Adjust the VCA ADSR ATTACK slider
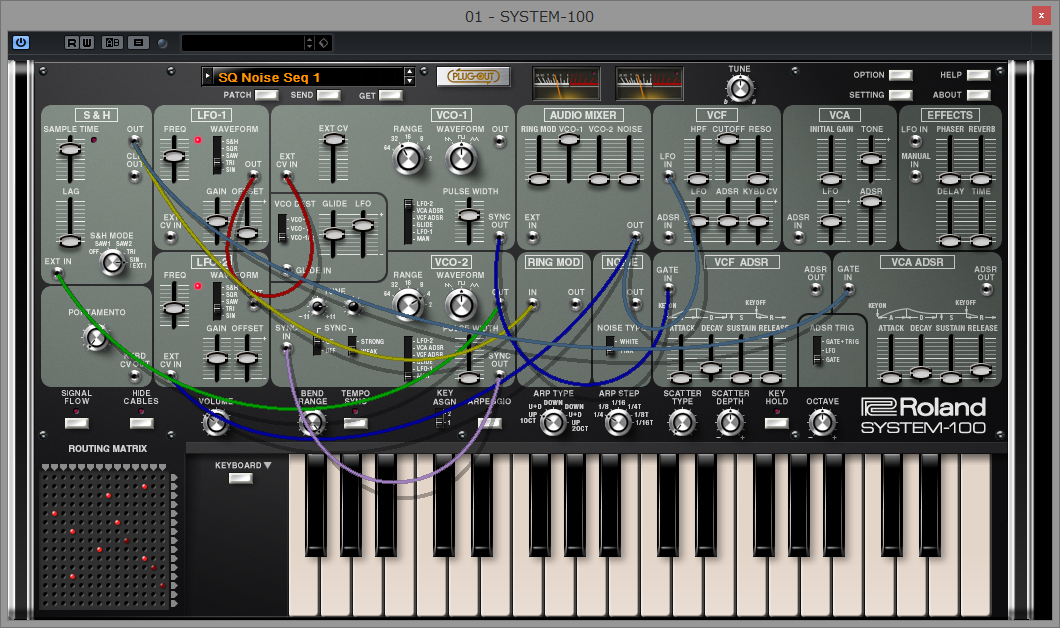This screenshot has height=628, width=1060. pos(890,377)
